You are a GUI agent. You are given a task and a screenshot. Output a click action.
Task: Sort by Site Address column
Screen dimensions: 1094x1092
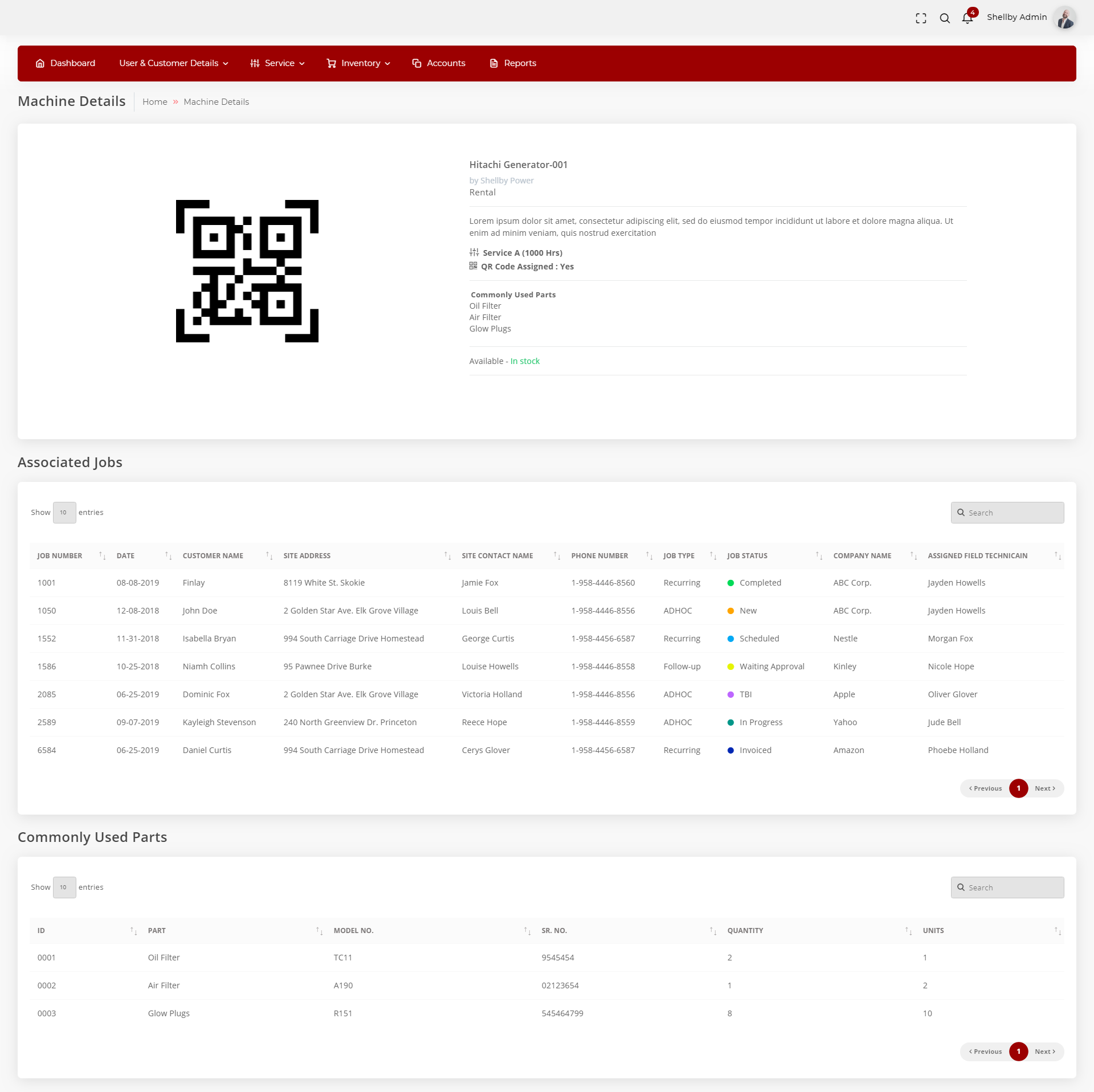[365, 556]
